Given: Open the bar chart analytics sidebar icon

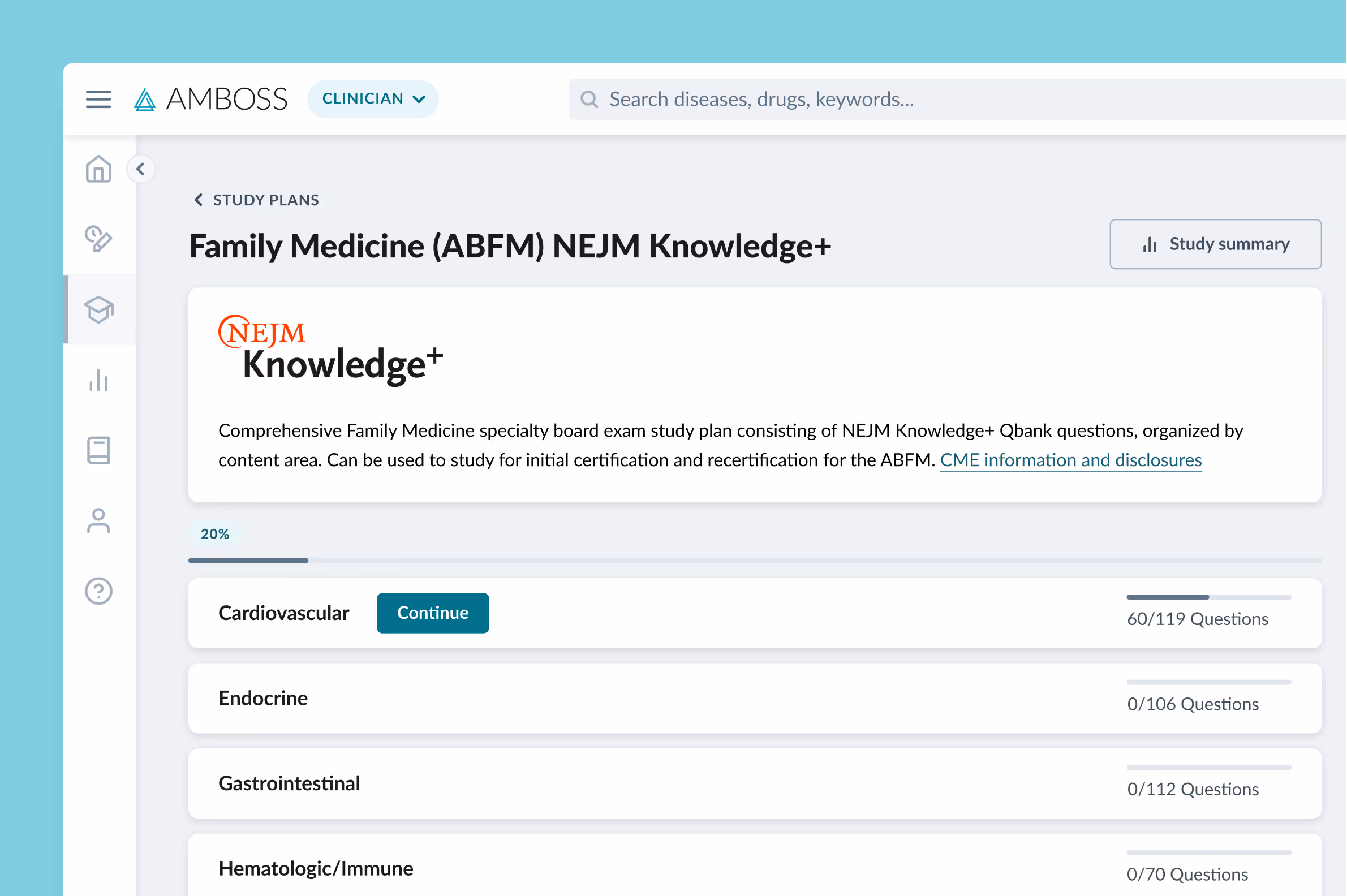Looking at the screenshot, I should click(x=98, y=380).
